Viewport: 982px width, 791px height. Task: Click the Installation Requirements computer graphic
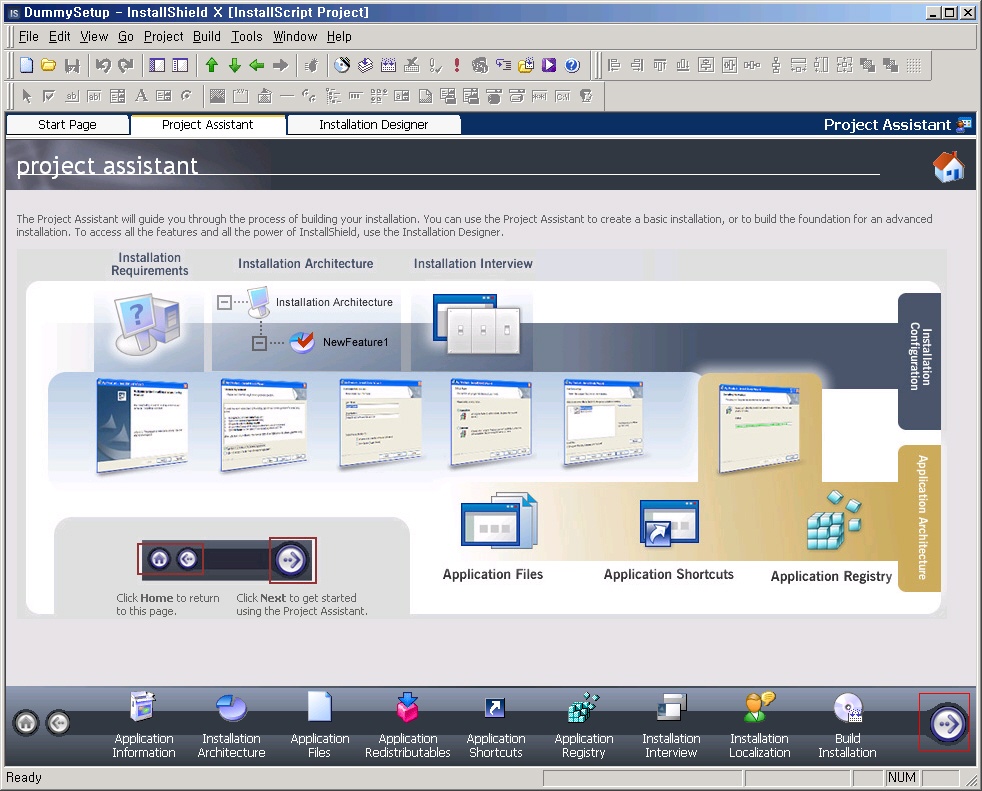148,324
